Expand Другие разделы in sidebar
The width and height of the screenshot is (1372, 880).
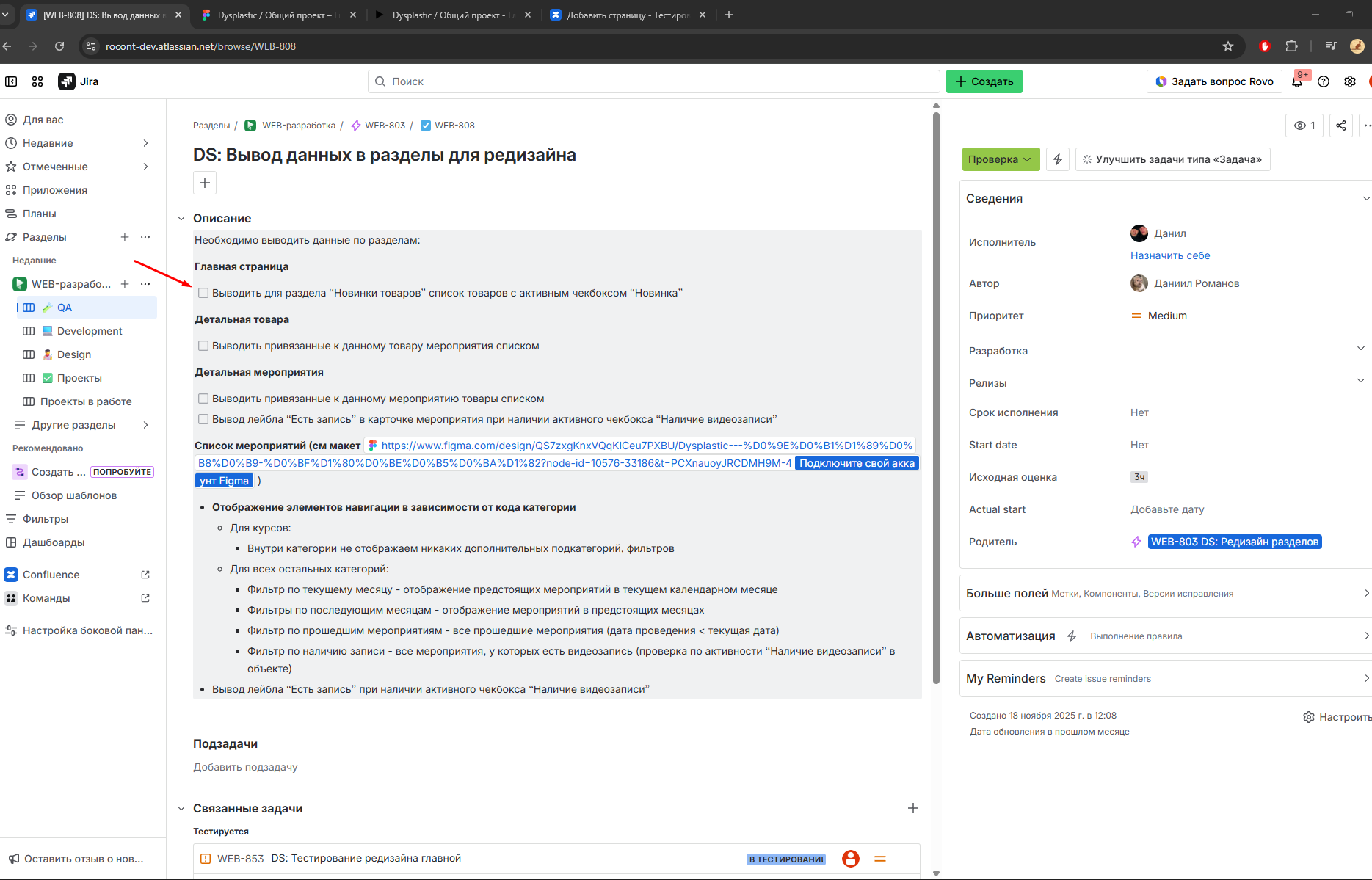(145, 425)
